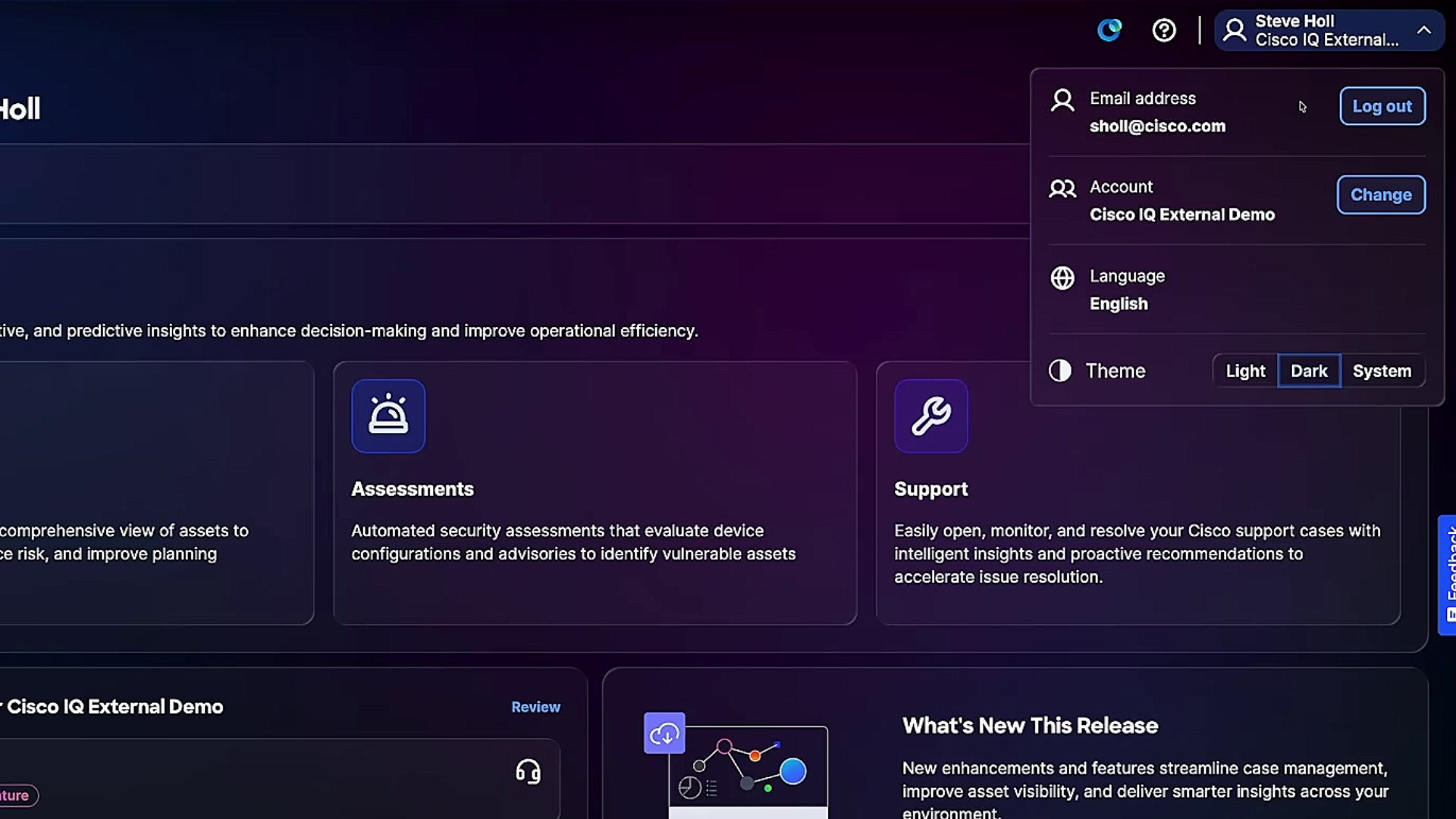The width and height of the screenshot is (1456, 819).
Task: Set theme to System
Action: pyautogui.click(x=1382, y=371)
